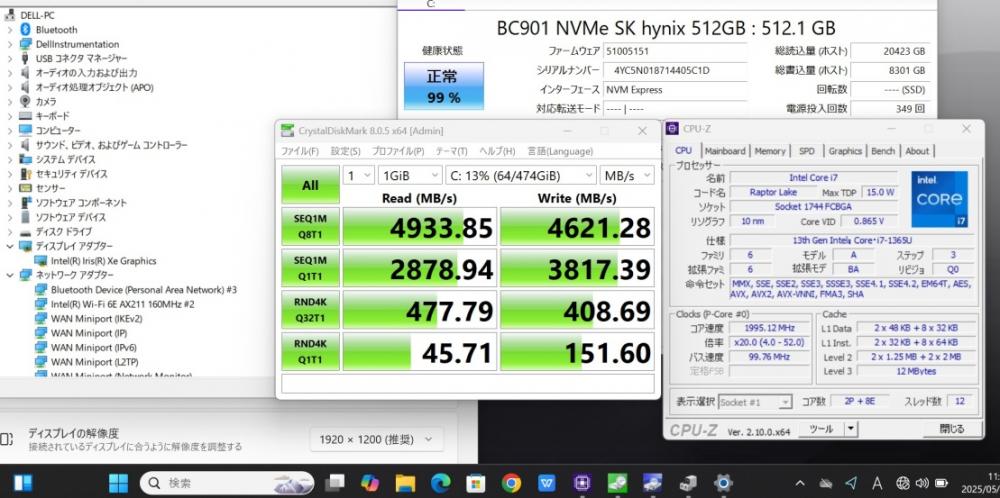This screenshot has height=498, width=1000.
Task: Click the green All benchmark button
Action: 311,185
